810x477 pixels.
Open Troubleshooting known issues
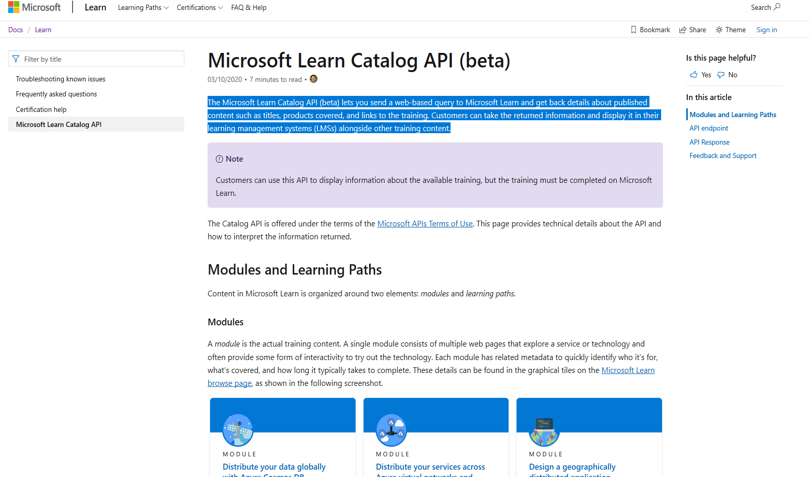click(60, 79)
